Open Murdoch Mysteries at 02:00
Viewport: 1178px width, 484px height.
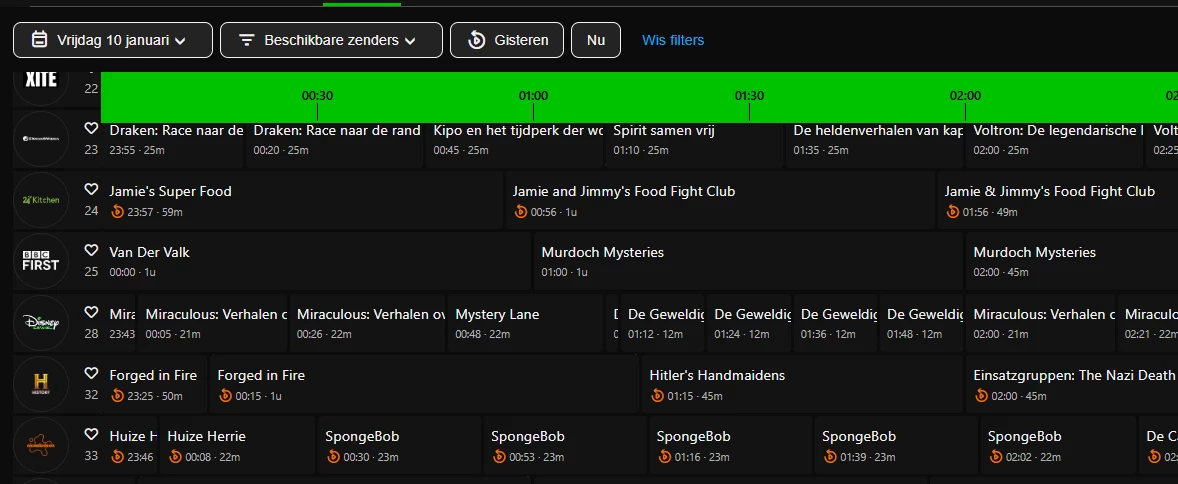[x=1072, y=262]
